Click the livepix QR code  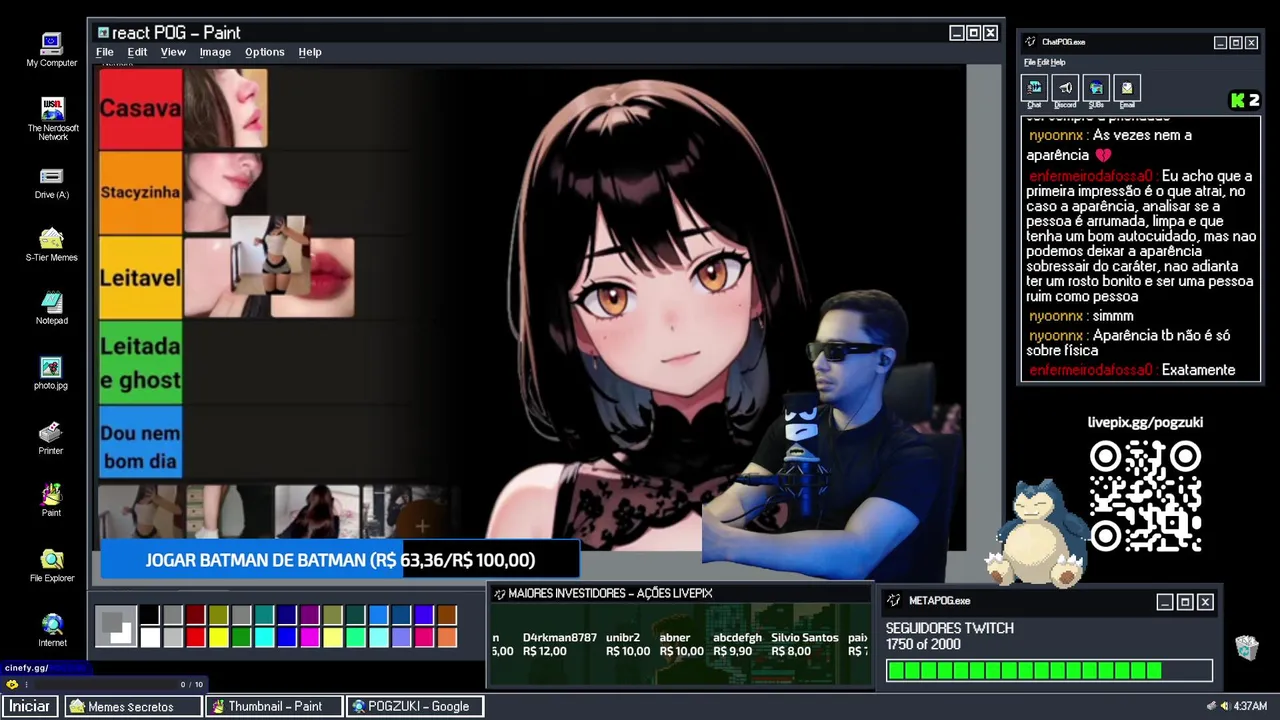coord(1146,497)
